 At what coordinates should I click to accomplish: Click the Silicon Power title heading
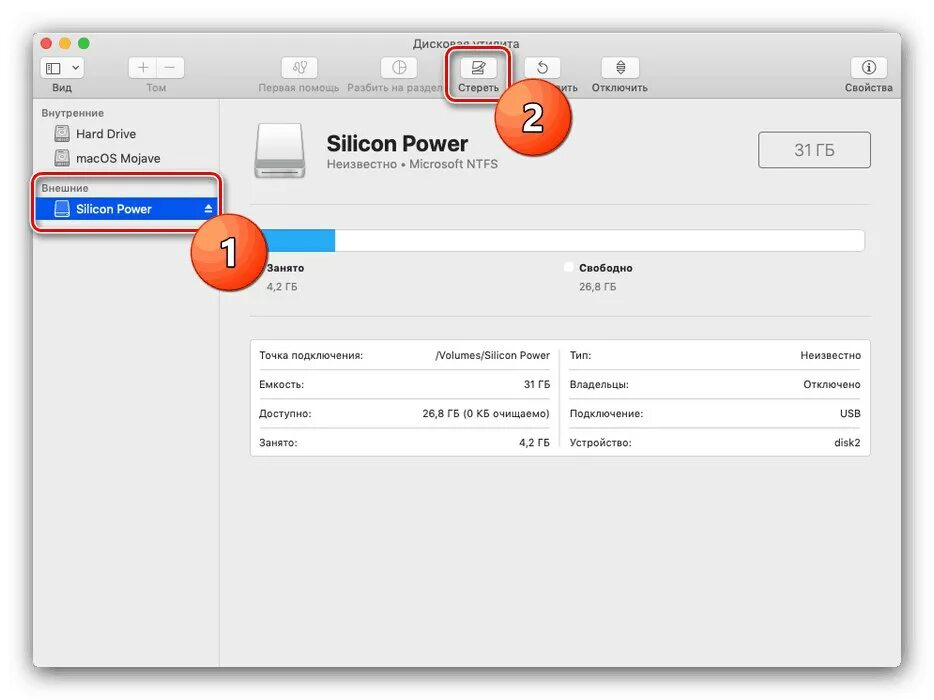[397, 144]
